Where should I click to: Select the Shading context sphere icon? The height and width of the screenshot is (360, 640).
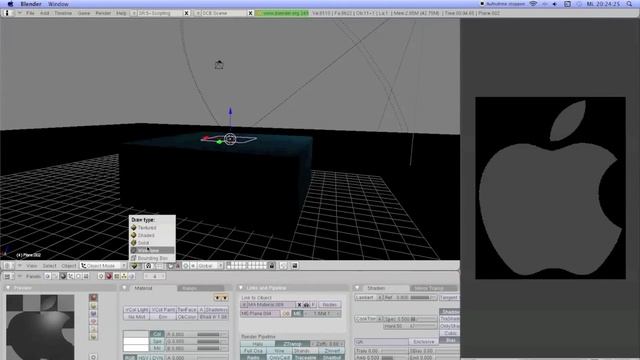pyautogui.click(x=63, y=276)
